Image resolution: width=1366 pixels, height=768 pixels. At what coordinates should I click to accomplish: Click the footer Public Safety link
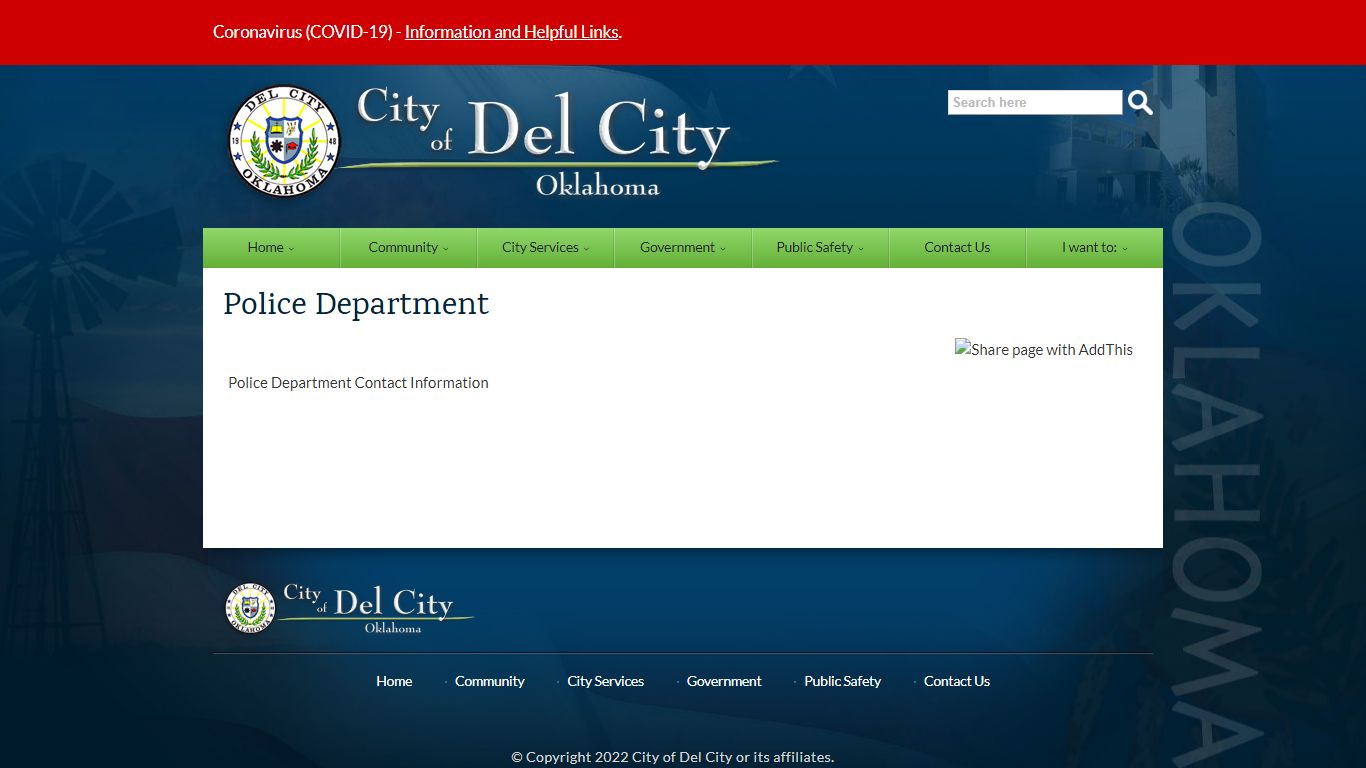(842, 681)
